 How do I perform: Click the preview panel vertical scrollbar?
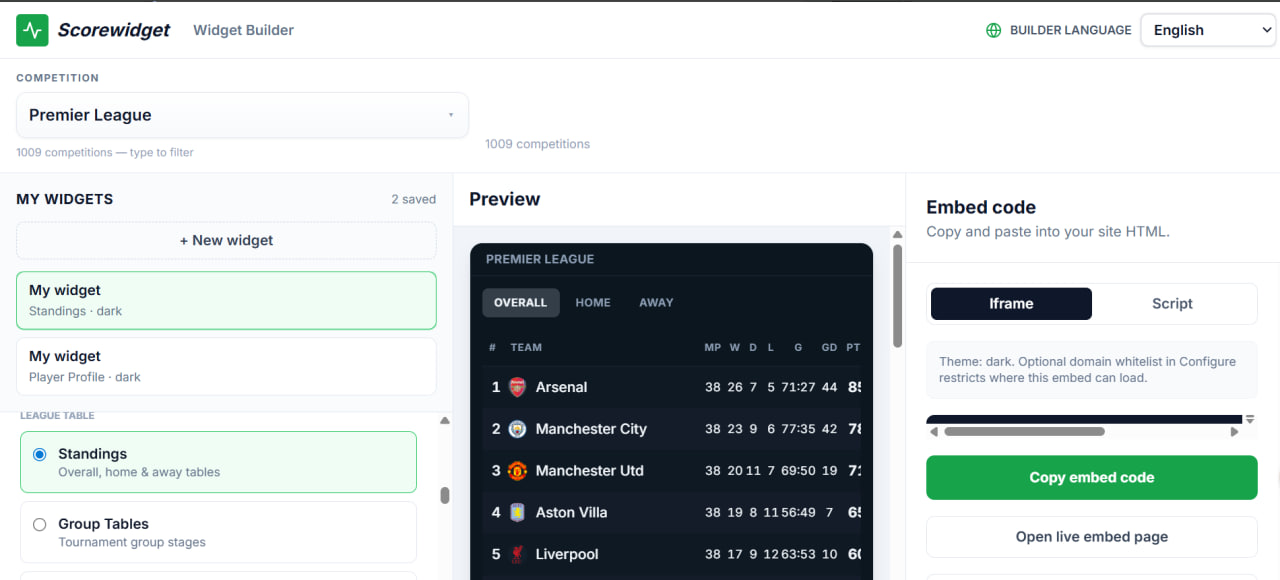point(898,296)
